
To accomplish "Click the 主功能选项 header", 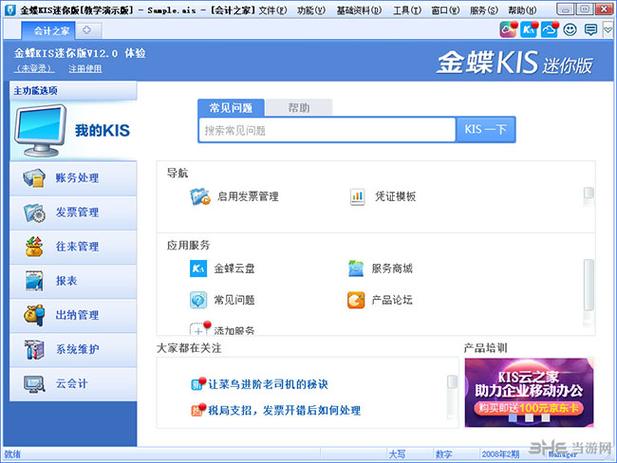I will tap(73, 91).
